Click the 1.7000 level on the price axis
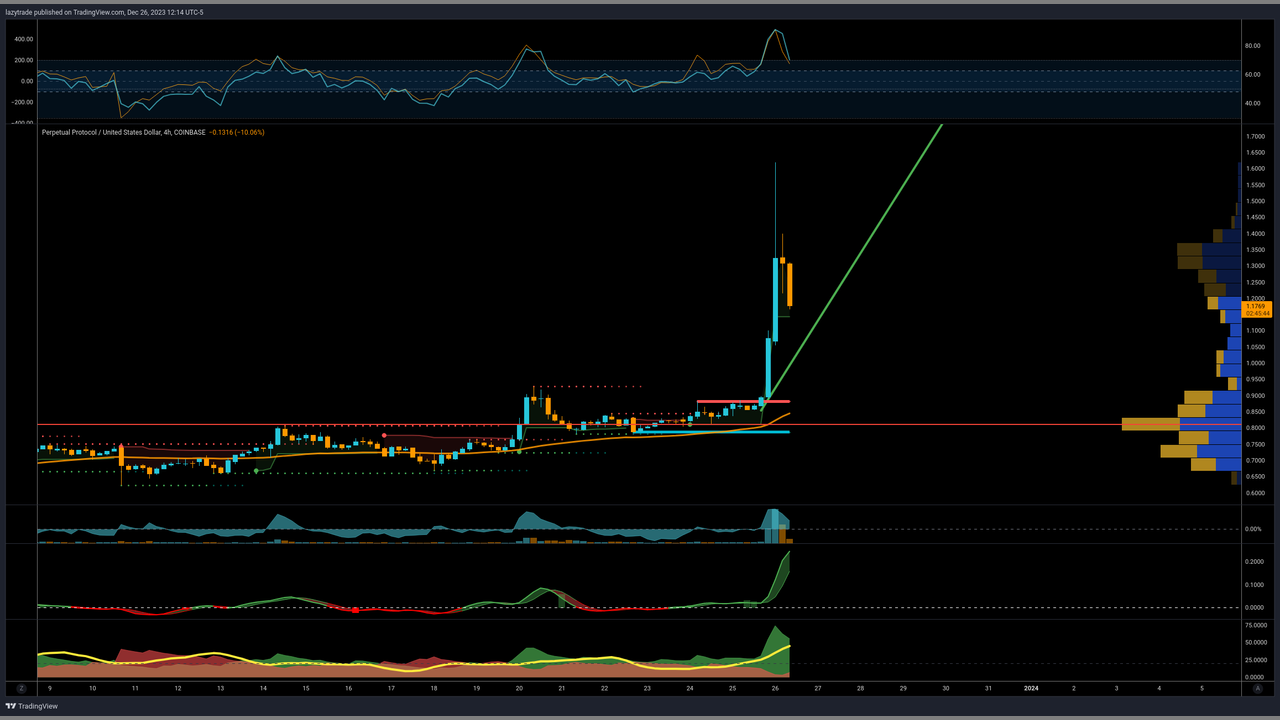1280x720 pixels. coord(1255,136)
